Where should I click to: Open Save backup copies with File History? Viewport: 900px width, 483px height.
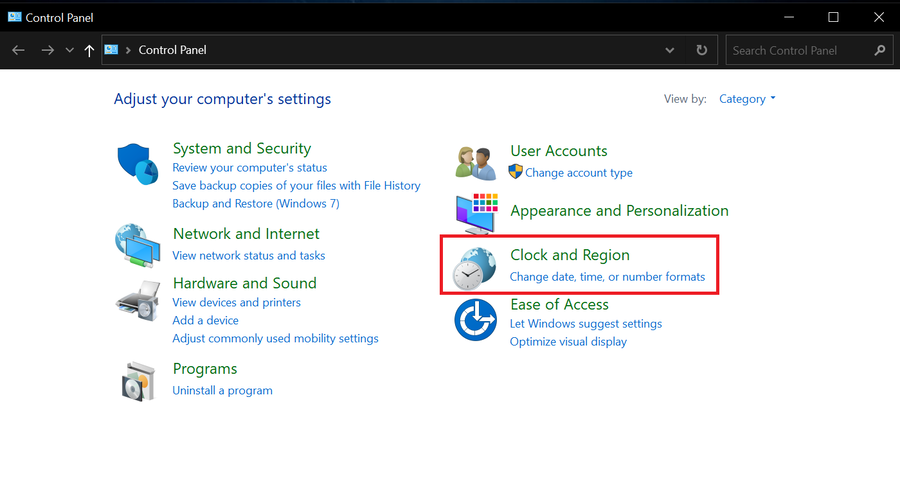tap(296, 186)
